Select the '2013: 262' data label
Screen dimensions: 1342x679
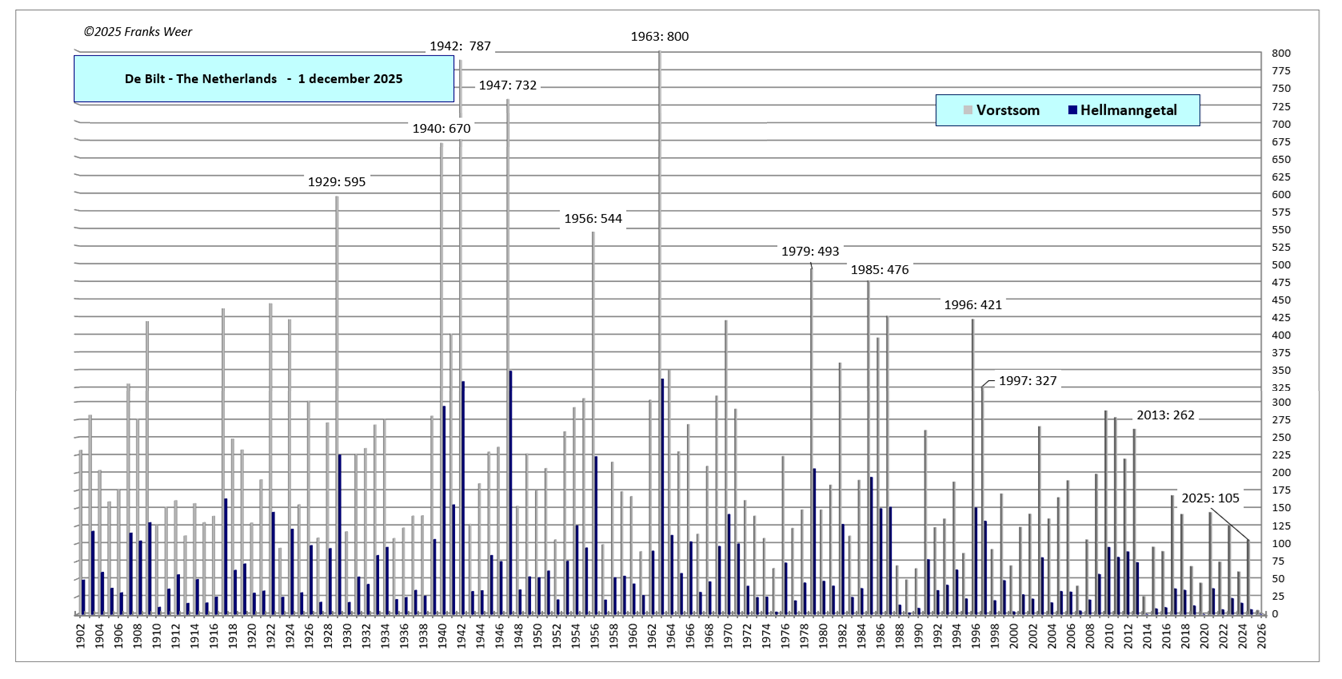tap(1165, 416)
